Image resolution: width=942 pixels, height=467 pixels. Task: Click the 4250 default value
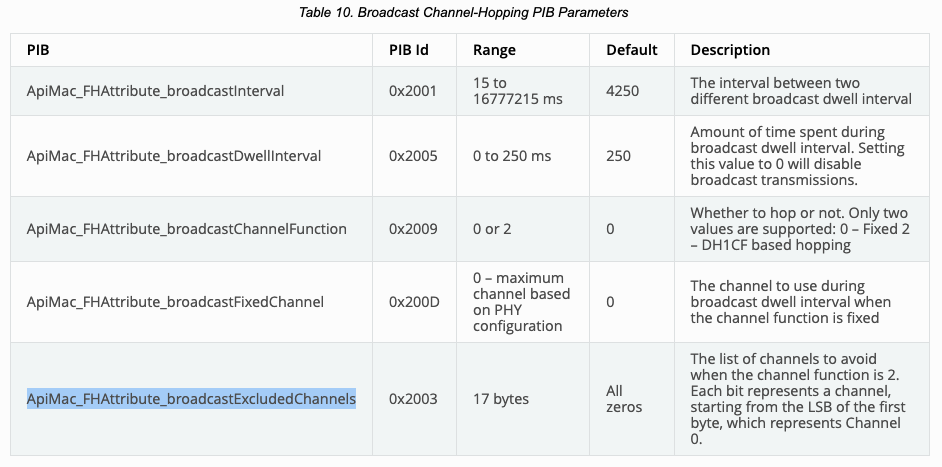click(x=624, y=91)
